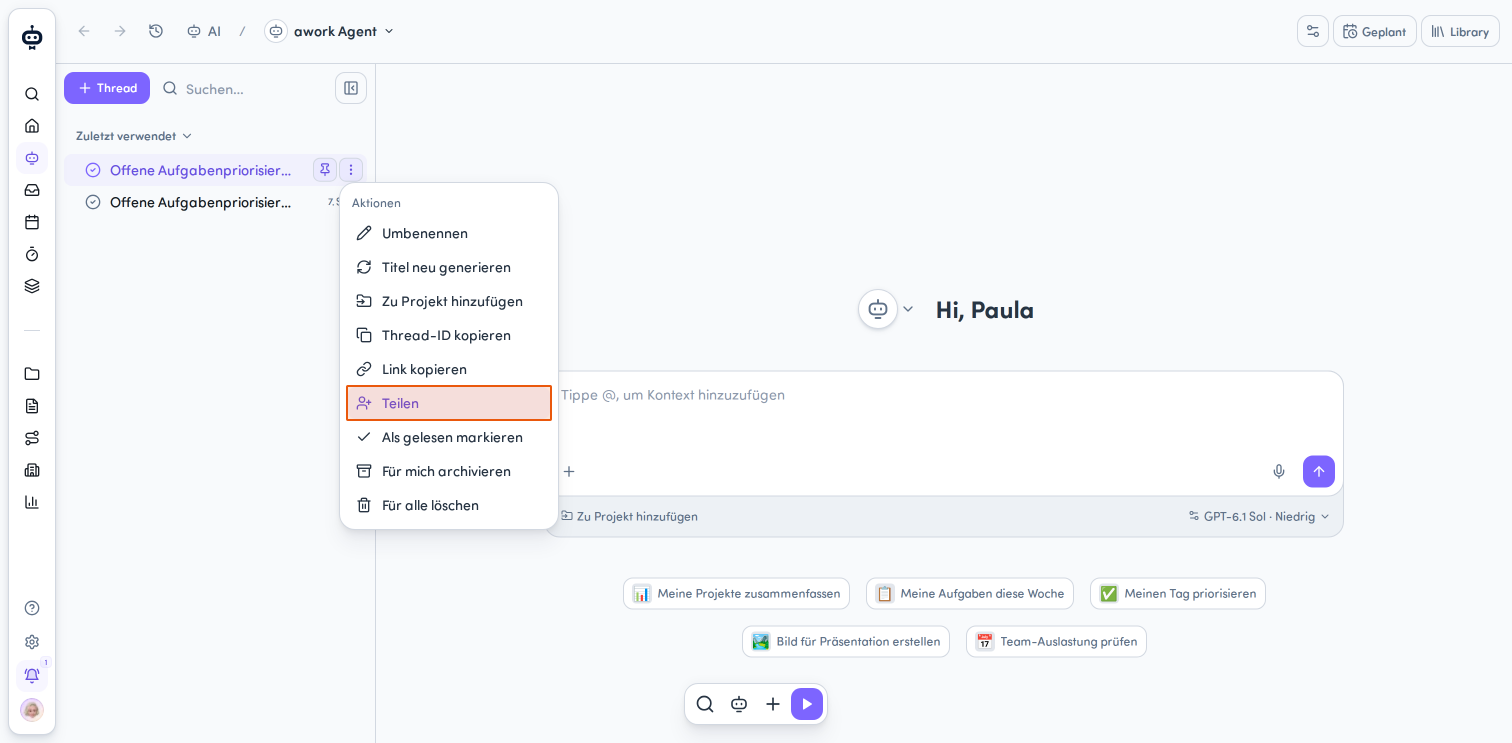Viewport: 1512px width, 743px height.
Task: Choose 'Als gelesen markieren' from the menu
Action: pos(449,437)
